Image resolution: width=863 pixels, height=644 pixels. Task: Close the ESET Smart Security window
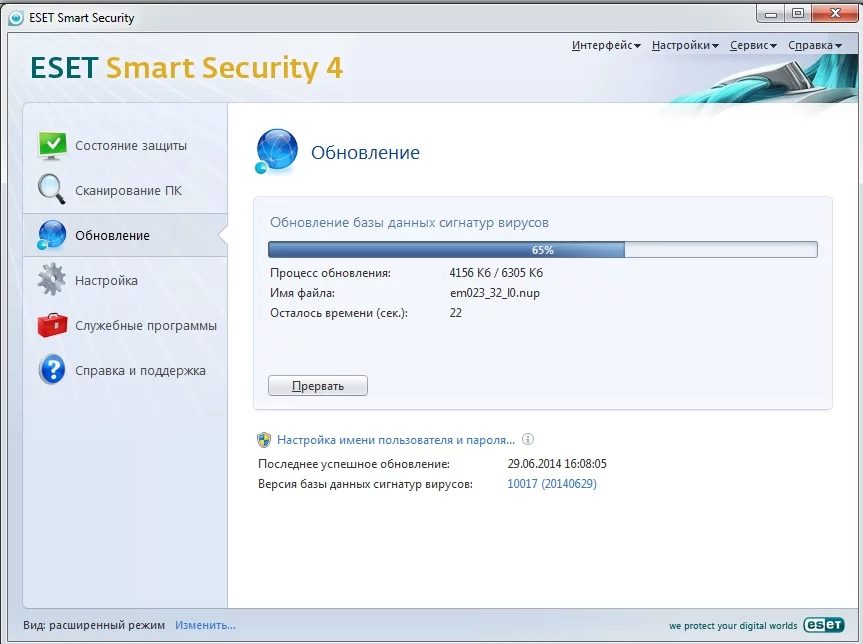835,14
